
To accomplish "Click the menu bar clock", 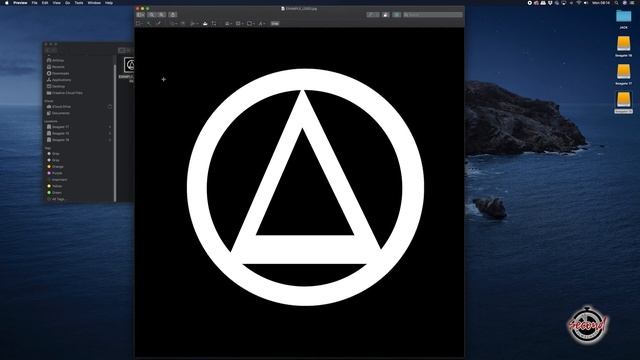I will (x=601, y=3).
